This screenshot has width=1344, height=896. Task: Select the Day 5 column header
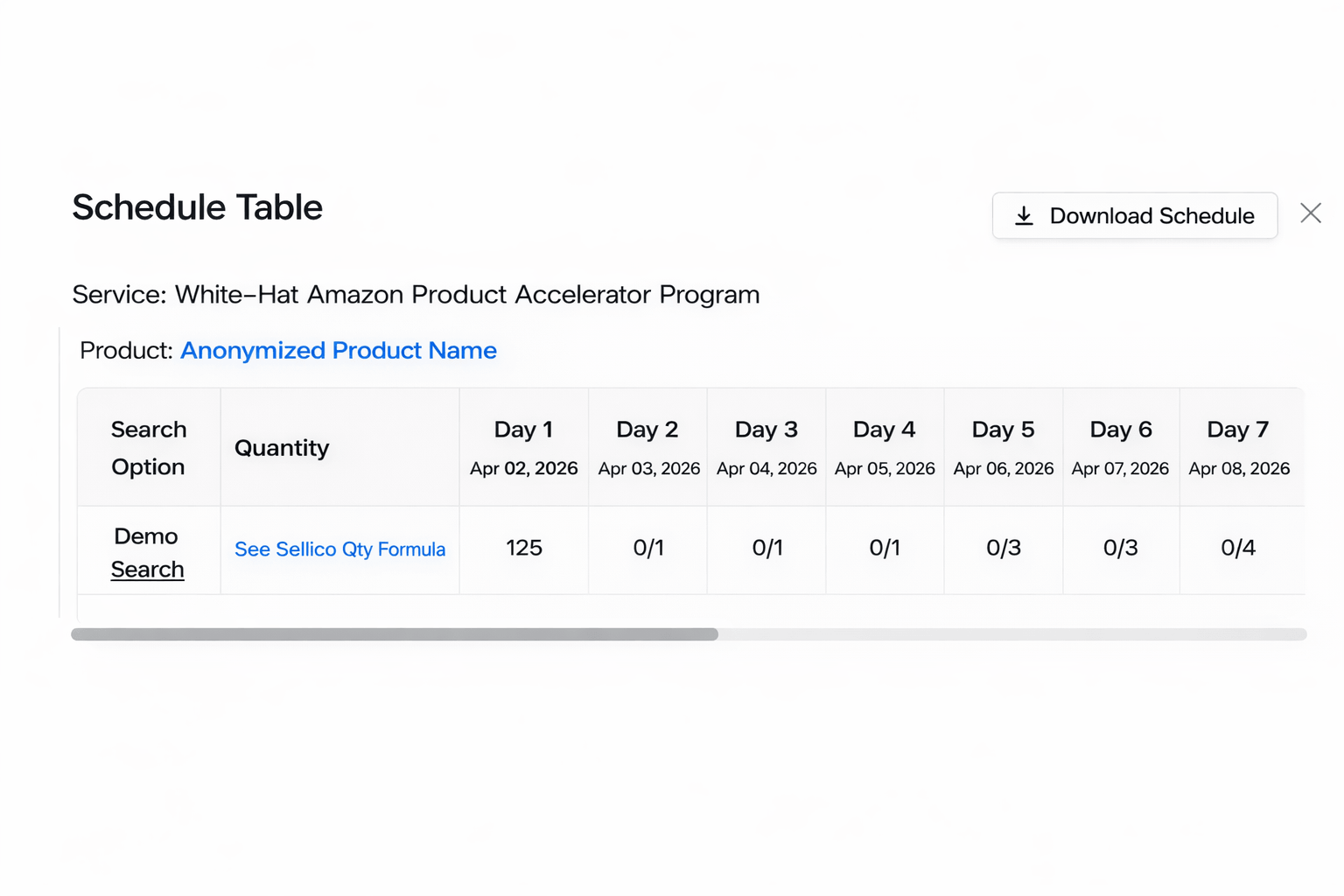(1003, 430)
